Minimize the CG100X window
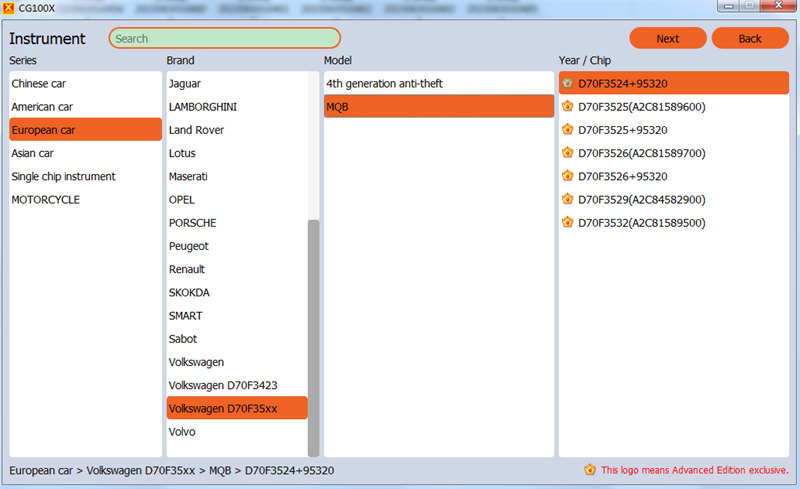The image size is (800, 489). [x=729, y=6]
